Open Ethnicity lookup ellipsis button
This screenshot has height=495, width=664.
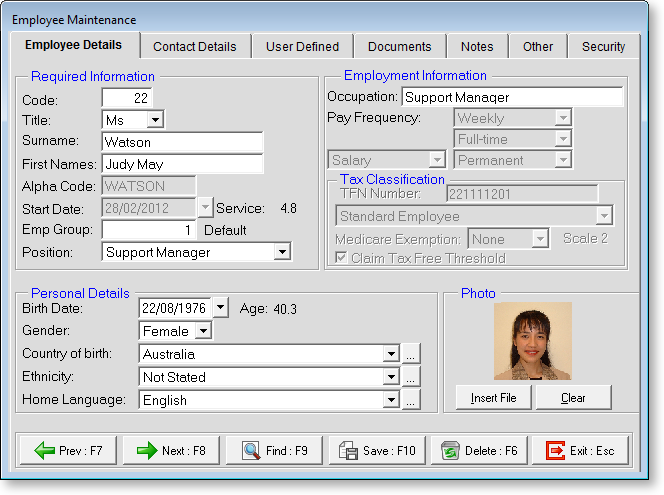tap(412, 377)
